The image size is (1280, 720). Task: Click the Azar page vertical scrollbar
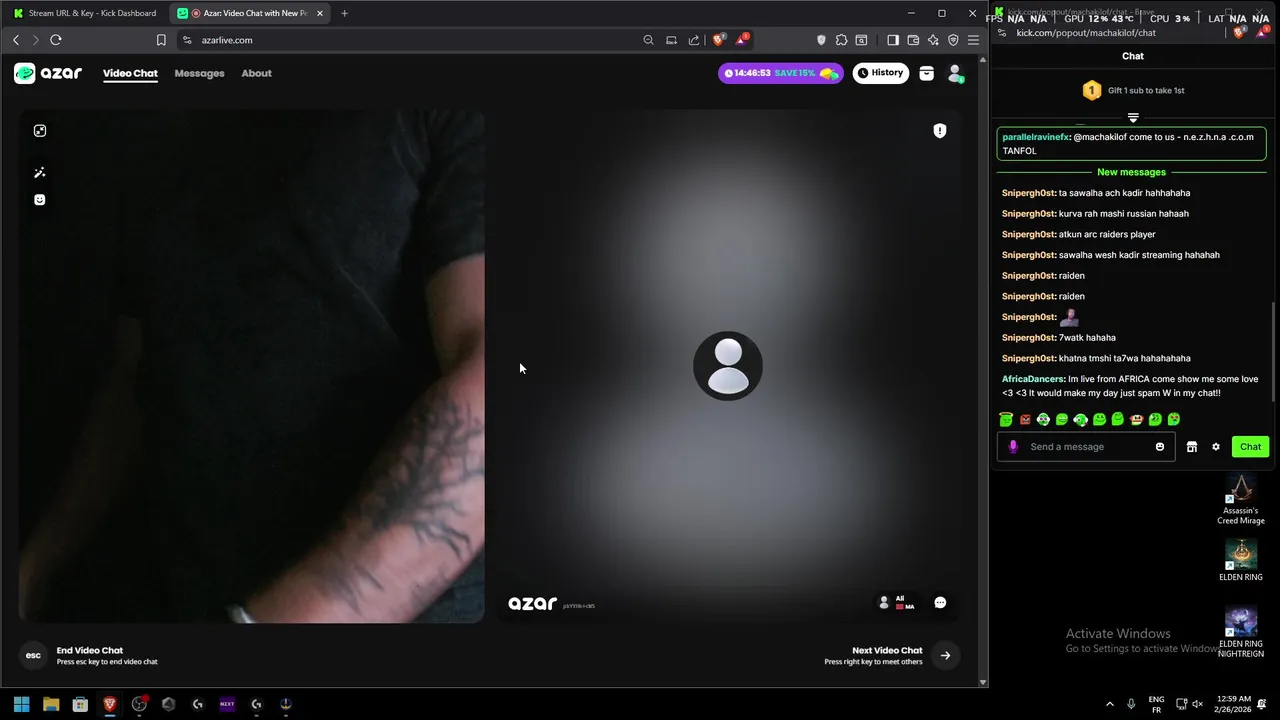click(x=983, y=370)
